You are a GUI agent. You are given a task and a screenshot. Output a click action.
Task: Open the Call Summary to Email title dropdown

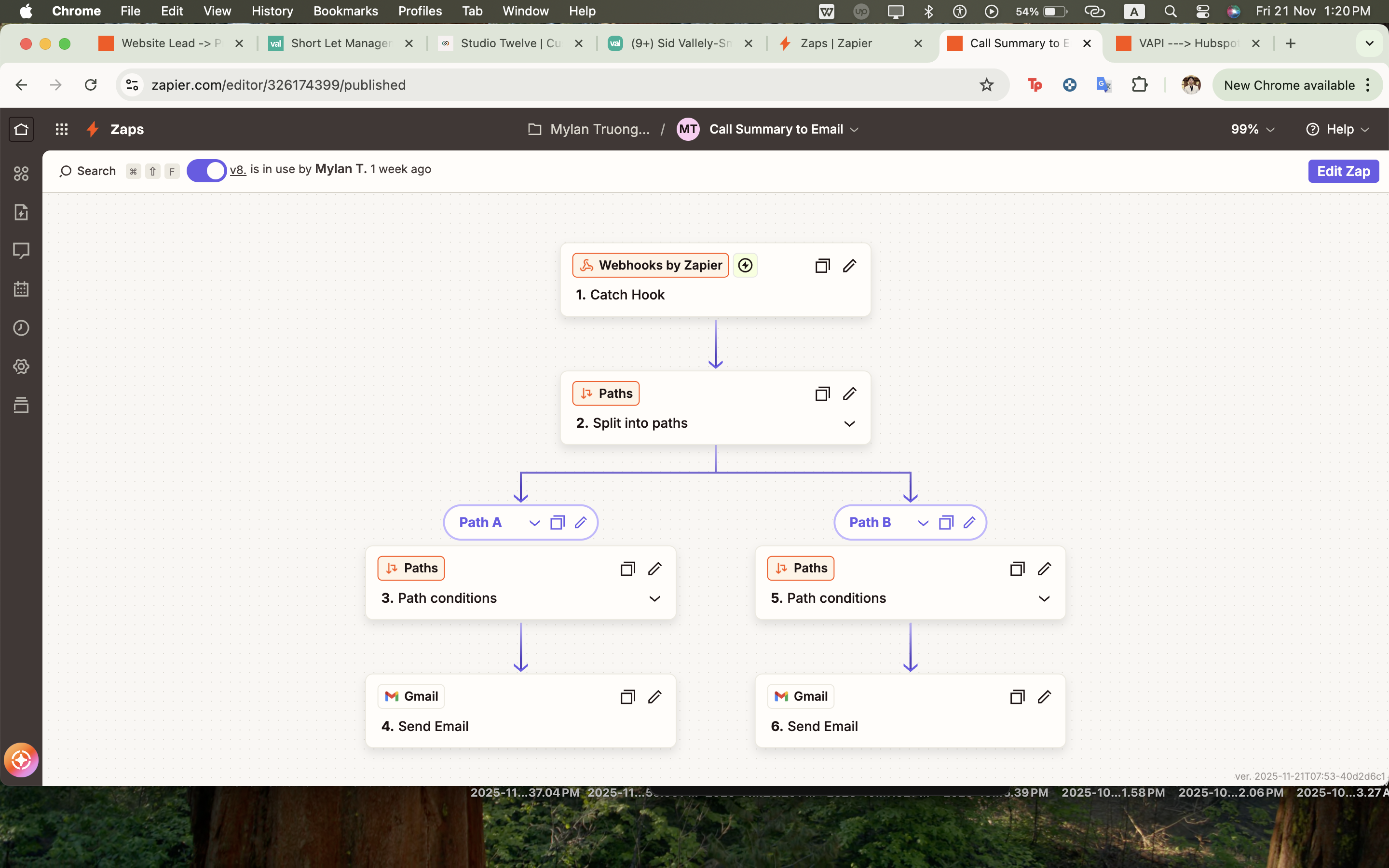854,129
